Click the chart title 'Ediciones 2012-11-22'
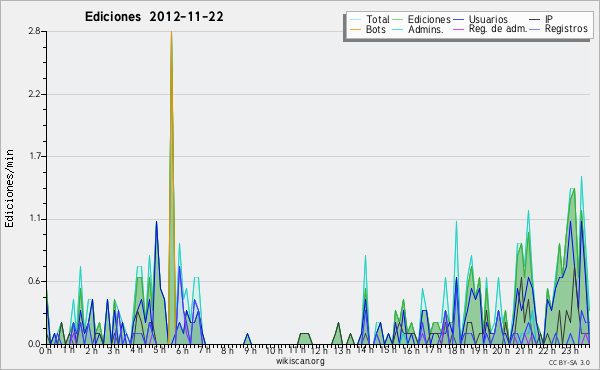This screenshot has height=370, width=600. [154, 17]
